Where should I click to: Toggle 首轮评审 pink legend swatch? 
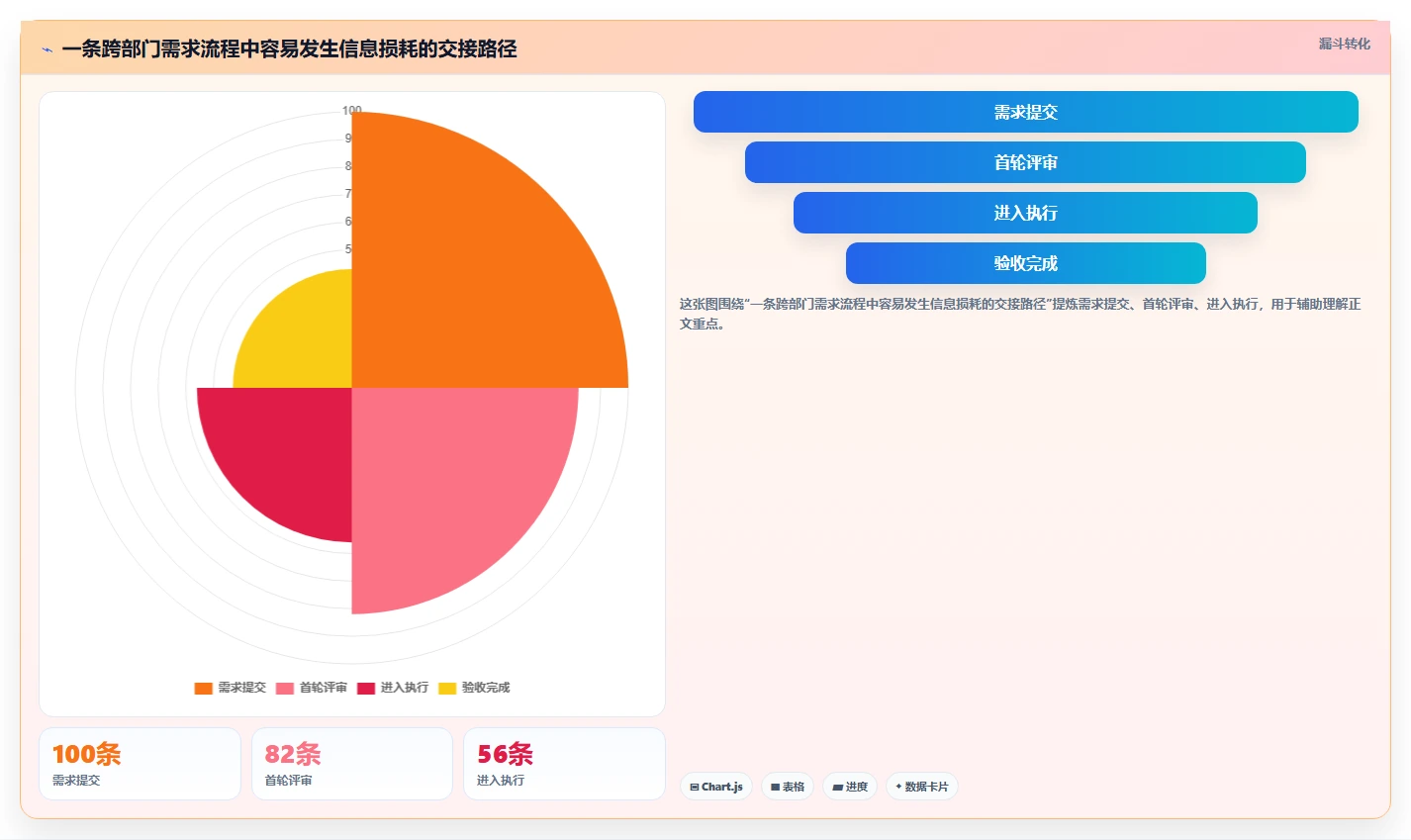tap(285, 688)
